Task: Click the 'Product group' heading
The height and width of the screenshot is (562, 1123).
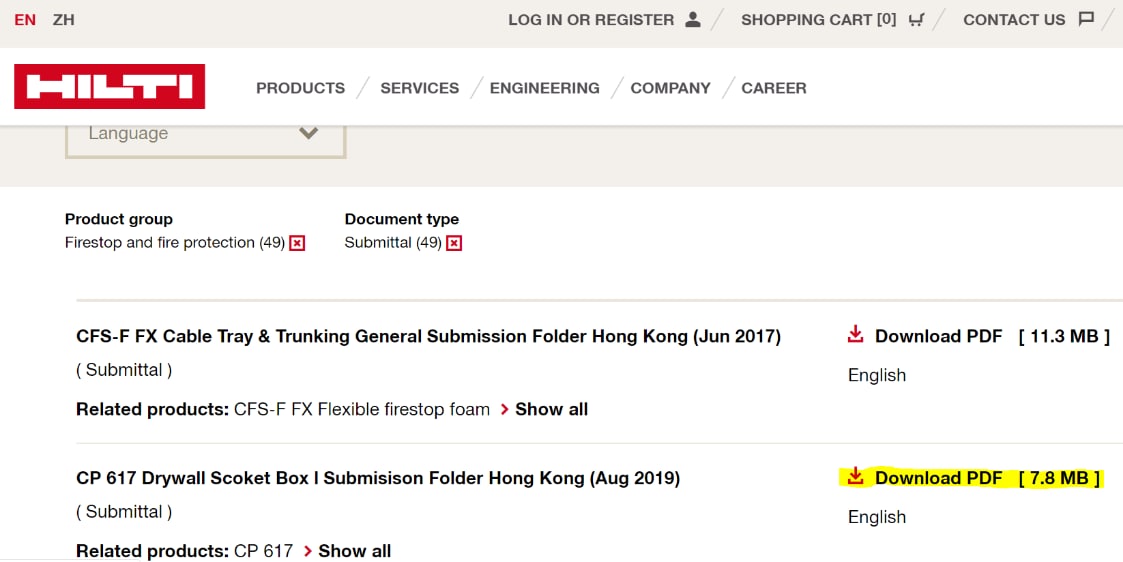Action: pos(119,219)
